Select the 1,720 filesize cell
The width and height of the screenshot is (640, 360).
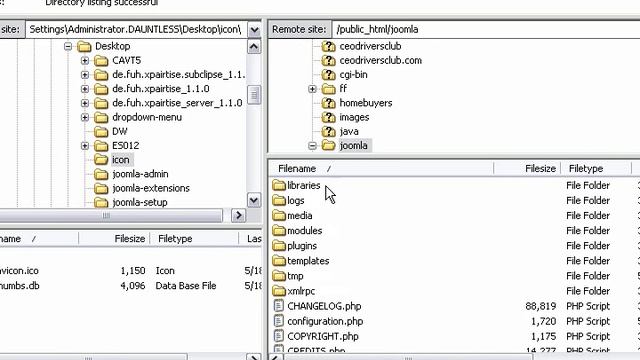[x=543, y=321]
